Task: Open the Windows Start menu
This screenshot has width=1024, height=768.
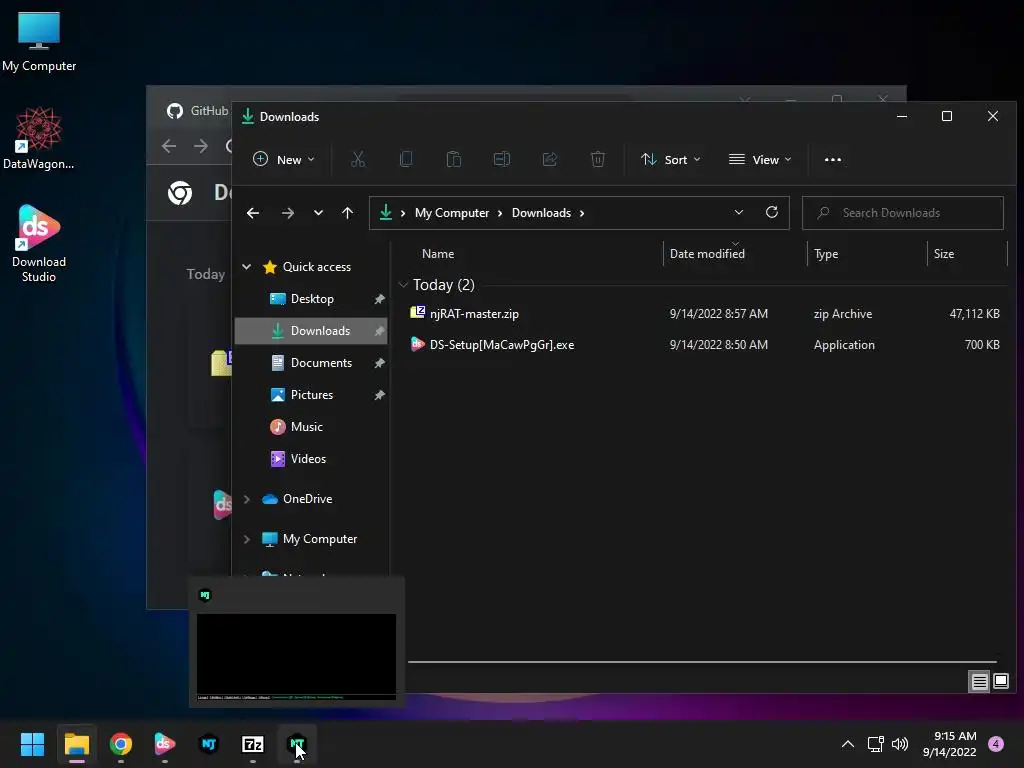Action: point(32,744)
